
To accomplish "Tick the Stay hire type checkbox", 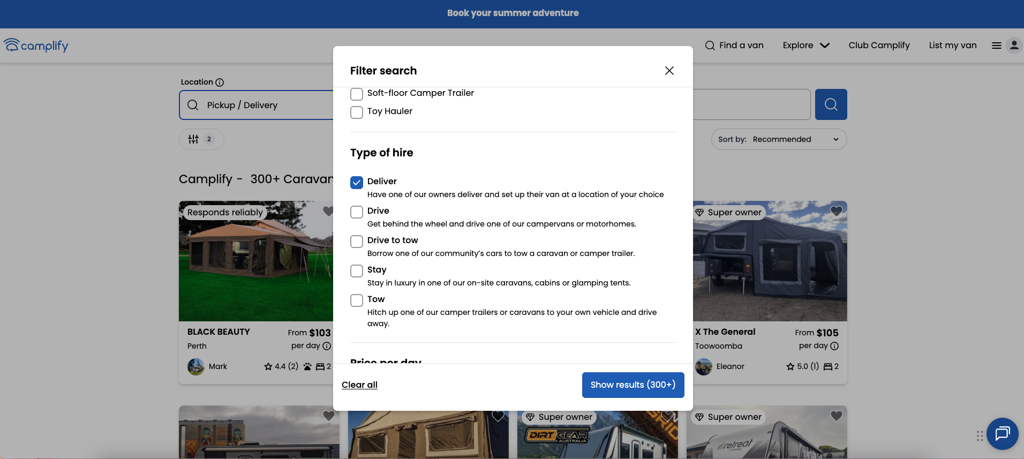I will pyautogui.click(x=356, y=271).
